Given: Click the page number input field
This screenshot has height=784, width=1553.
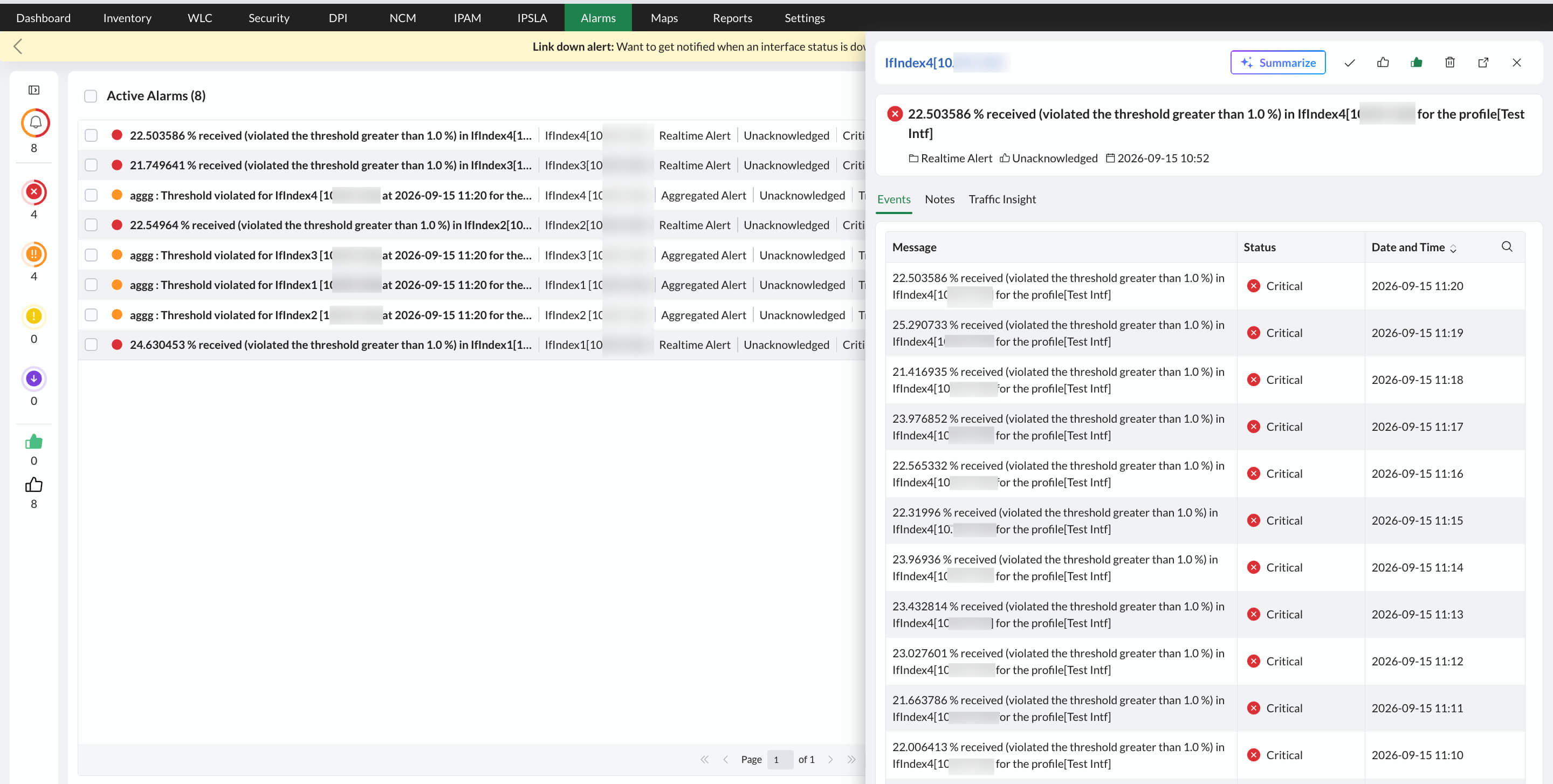Looking at the screenshot, I should (x=780, y=759).
